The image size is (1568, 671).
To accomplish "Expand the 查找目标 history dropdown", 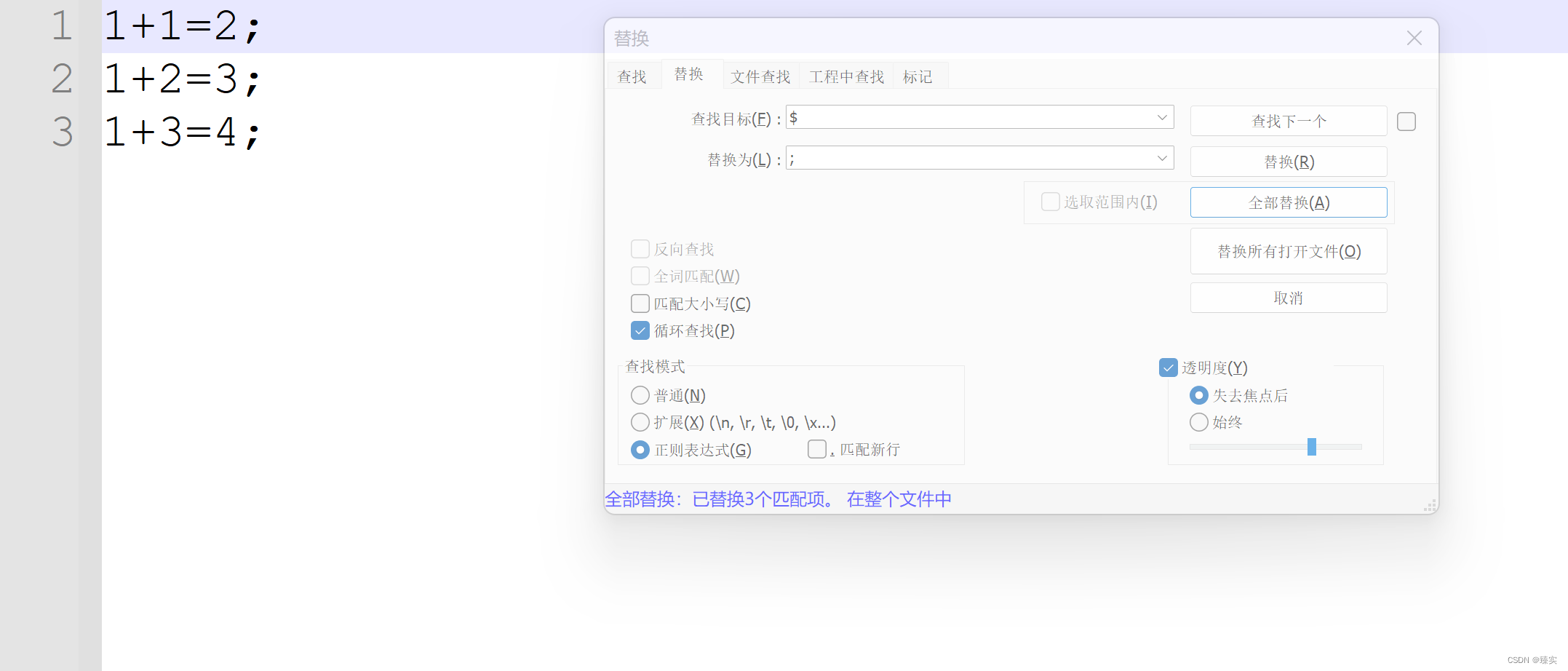I will coord(1162,117).
